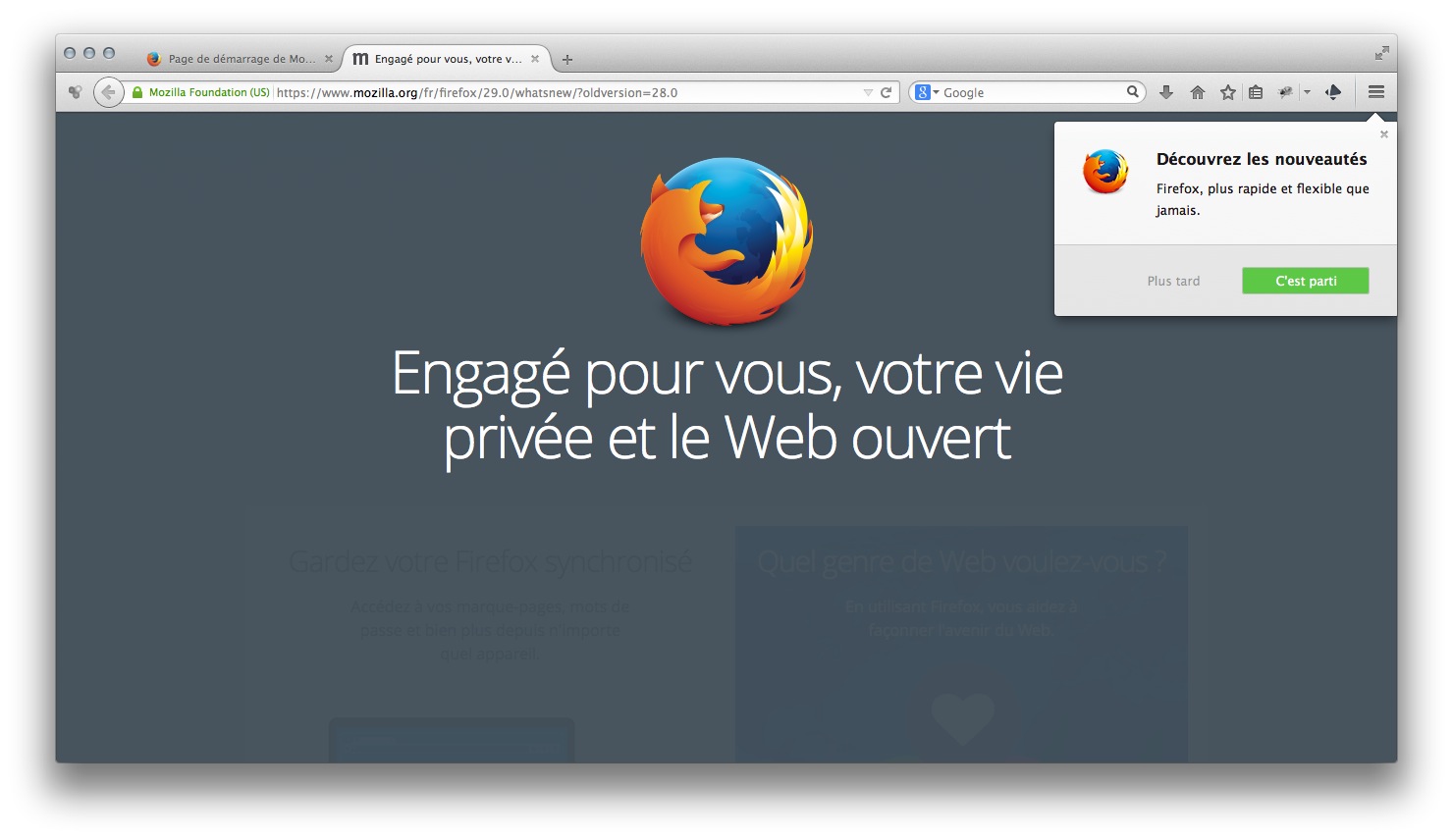Bookmark this page with the star
Viewport: 1453px width, 840px height.
[1227, 92]
